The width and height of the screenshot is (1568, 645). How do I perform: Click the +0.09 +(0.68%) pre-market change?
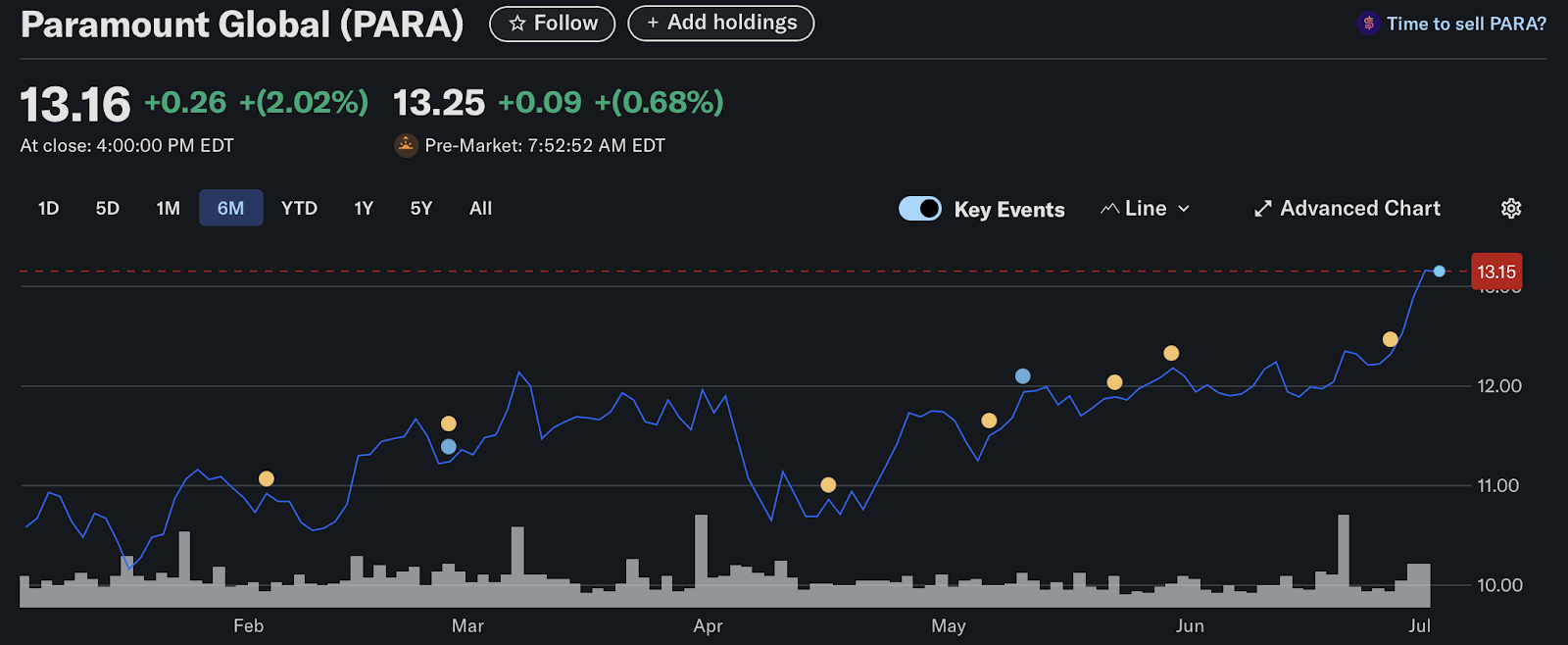pos(611,102)
